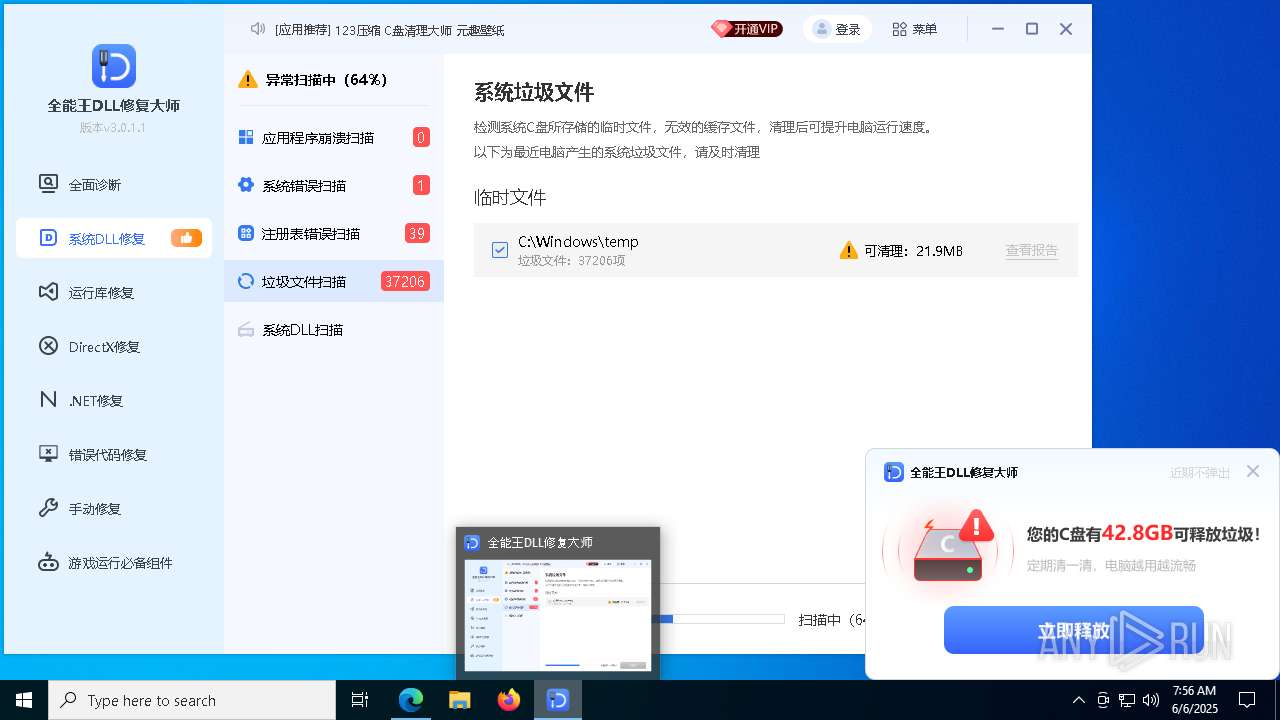Minimize the DLL修复大师 window
The image size is (1280, 720).
pos(998,29)
